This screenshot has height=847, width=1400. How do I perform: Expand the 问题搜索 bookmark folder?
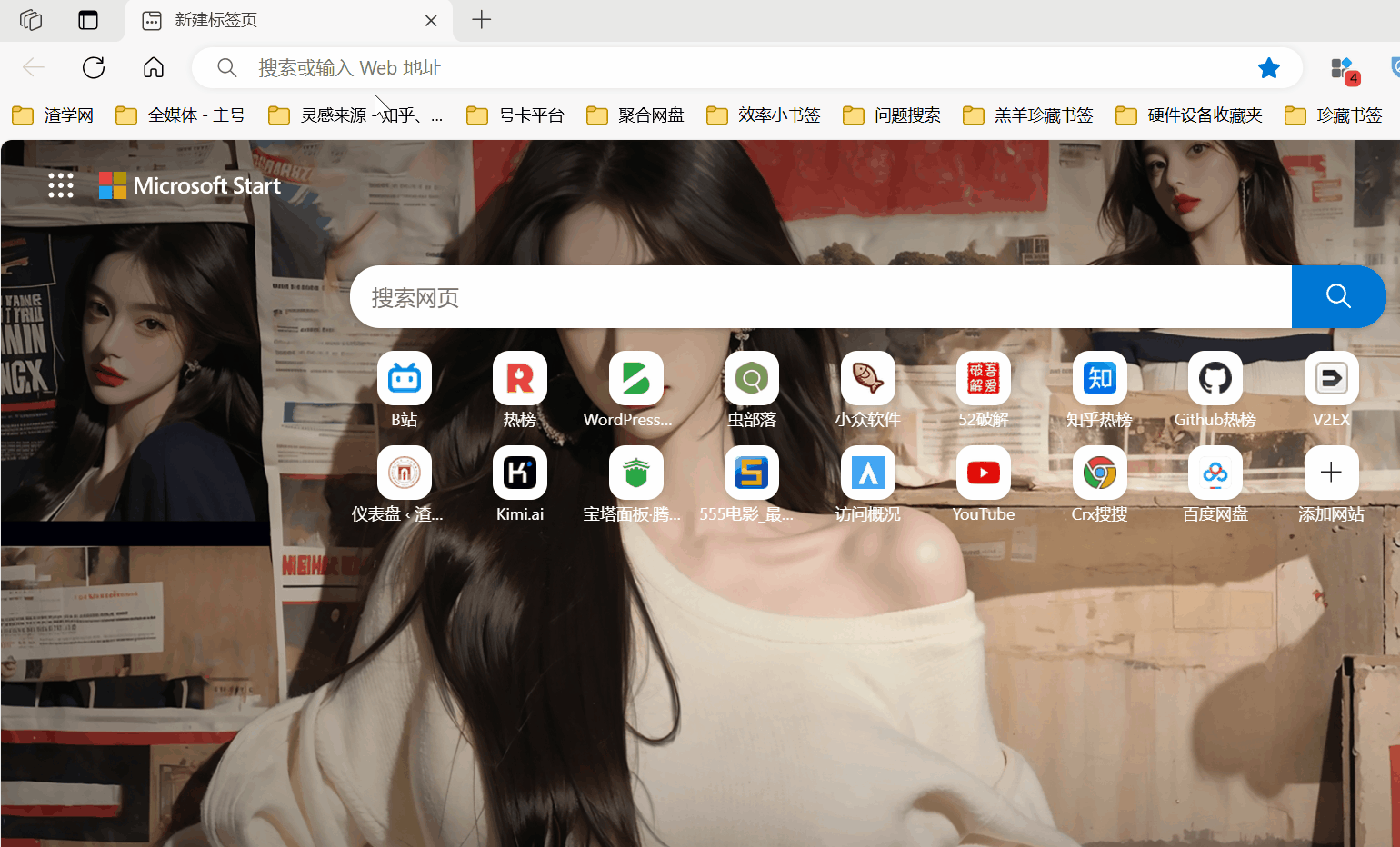(x=892, y=115)
